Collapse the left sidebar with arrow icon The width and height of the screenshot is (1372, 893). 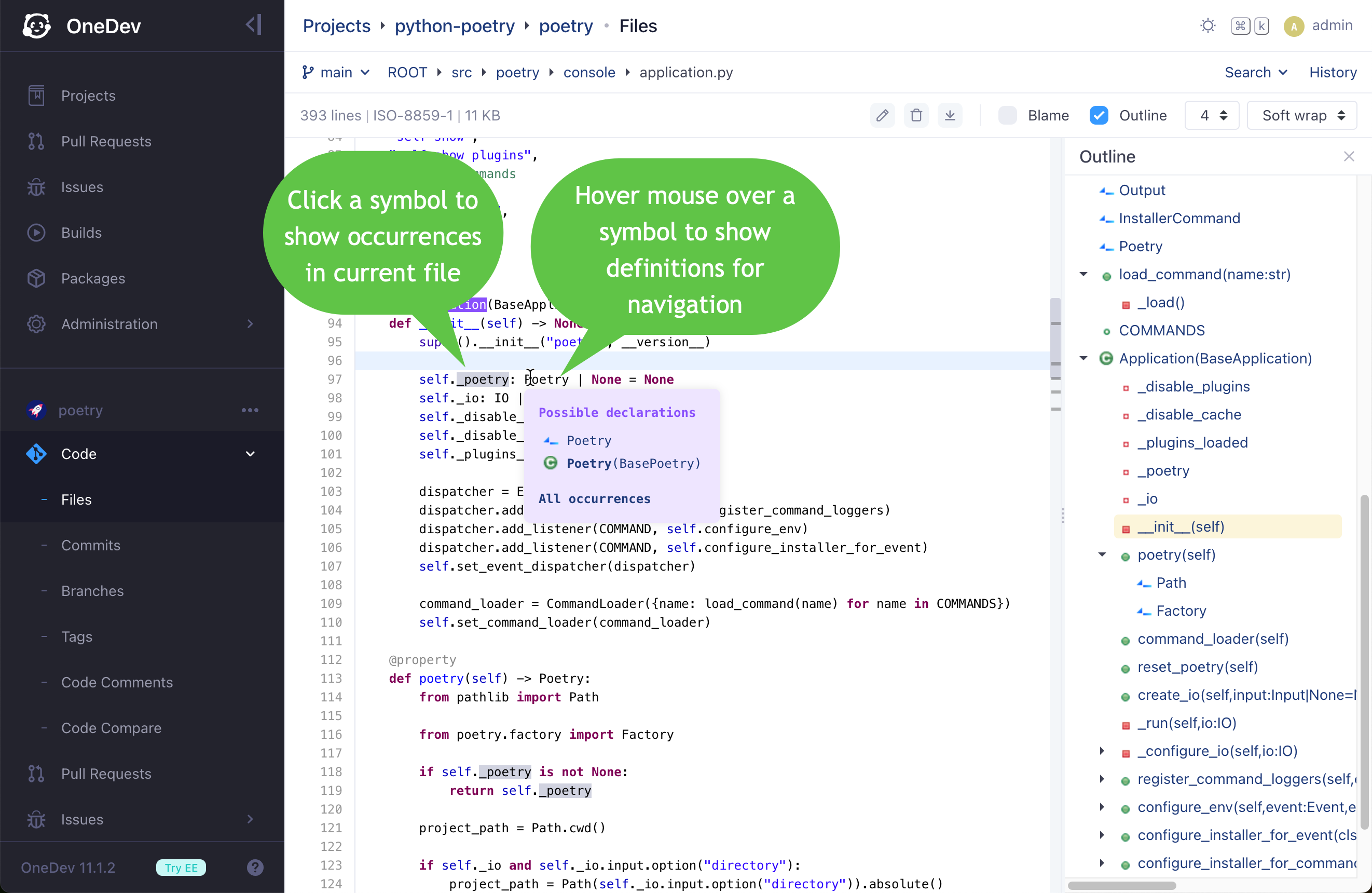pos(254,25)
